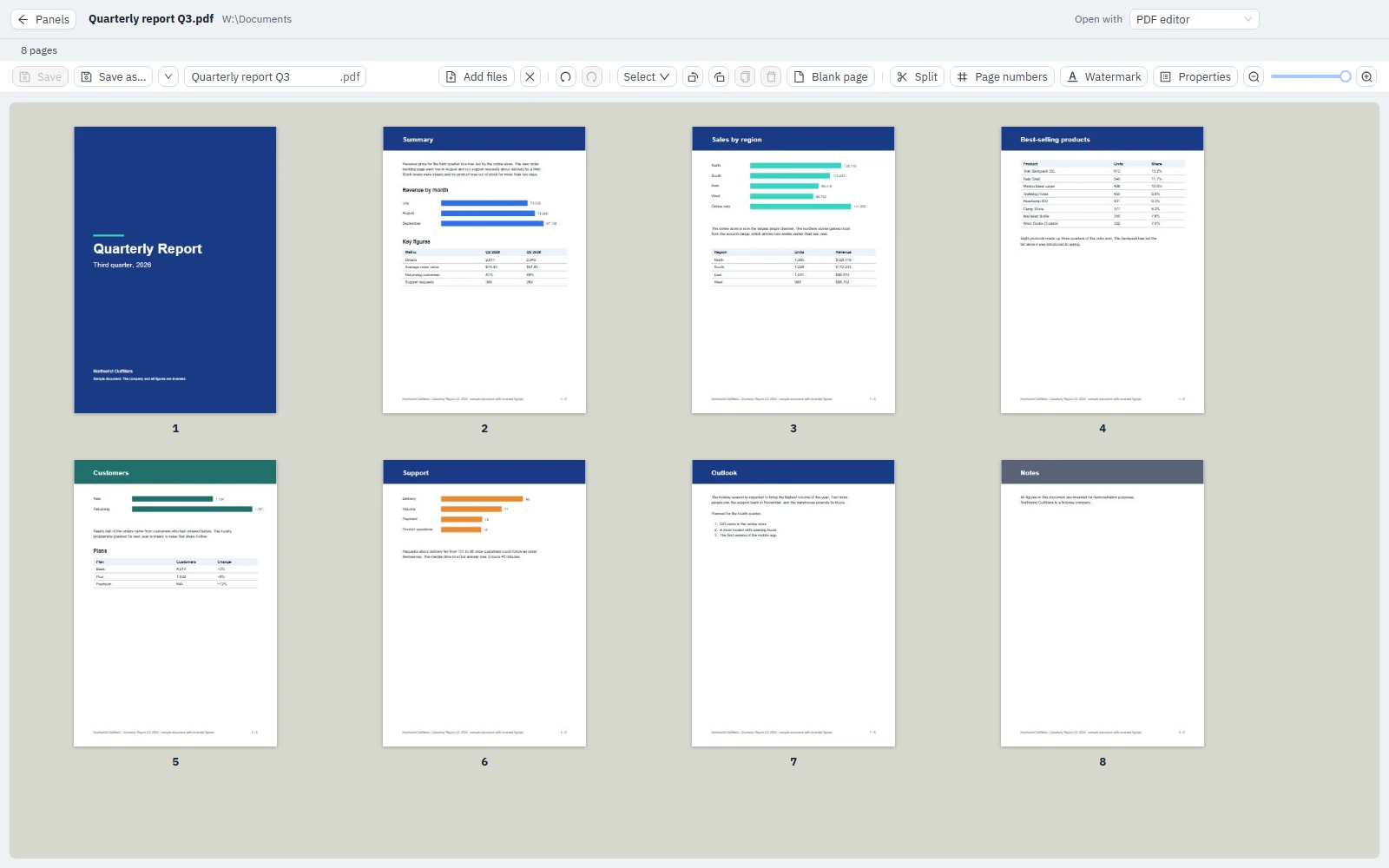Select page 4 Best-selling products thumbnail
The height and width of the screenshot is (868, 1389).
click(x=1103, y=270)
